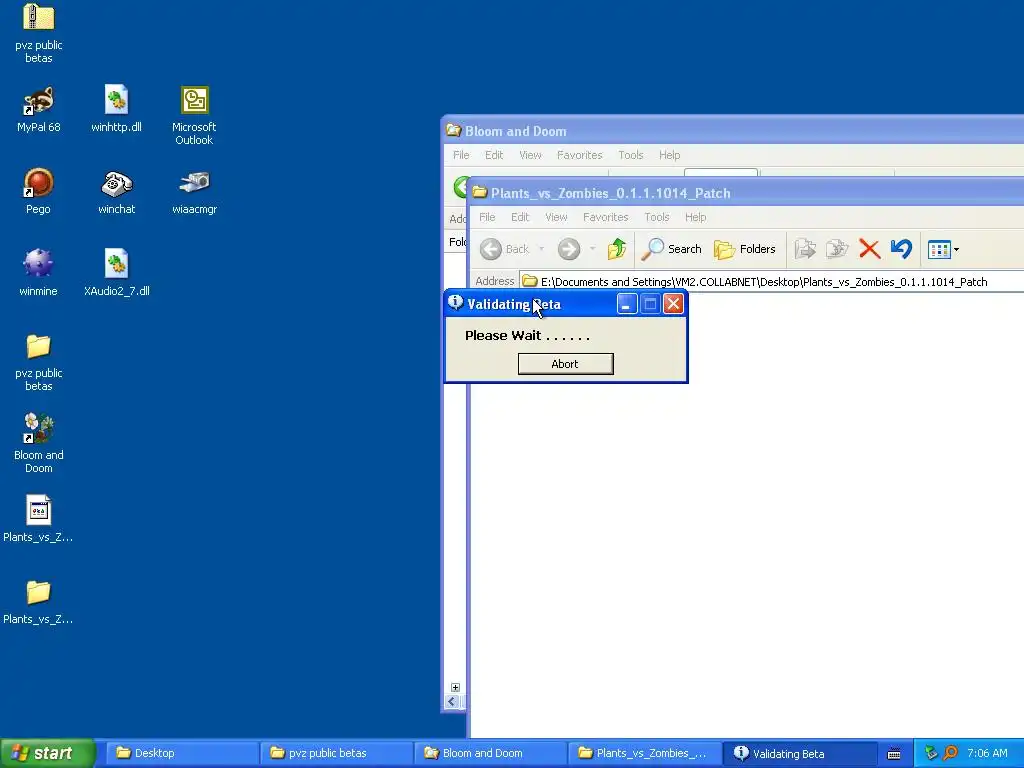
Task: Switch to Validating Beta taskbar button
Action: pos(798,753)
